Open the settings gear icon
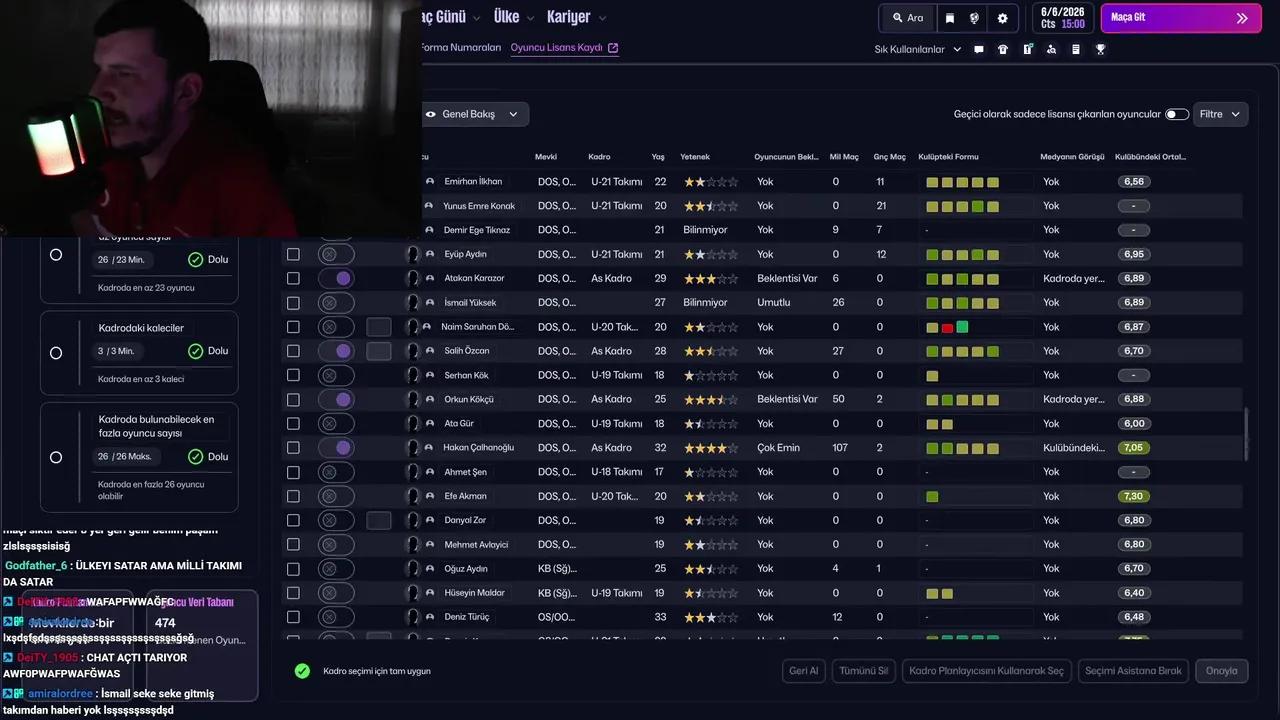 tap(1002, 18)
